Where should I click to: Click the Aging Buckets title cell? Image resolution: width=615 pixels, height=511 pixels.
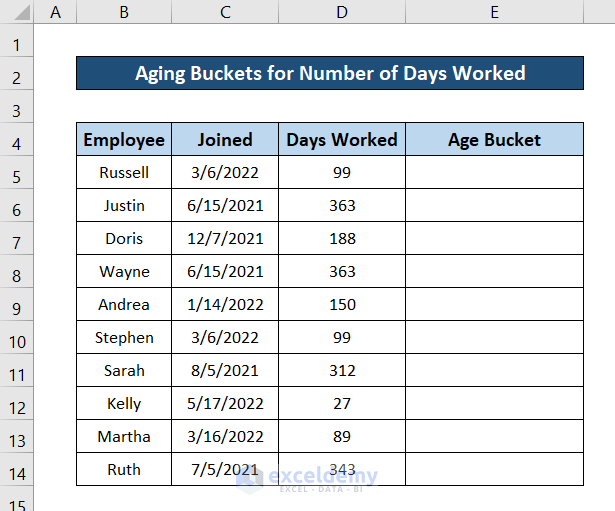pyautogui.click(x=330, y=73)
